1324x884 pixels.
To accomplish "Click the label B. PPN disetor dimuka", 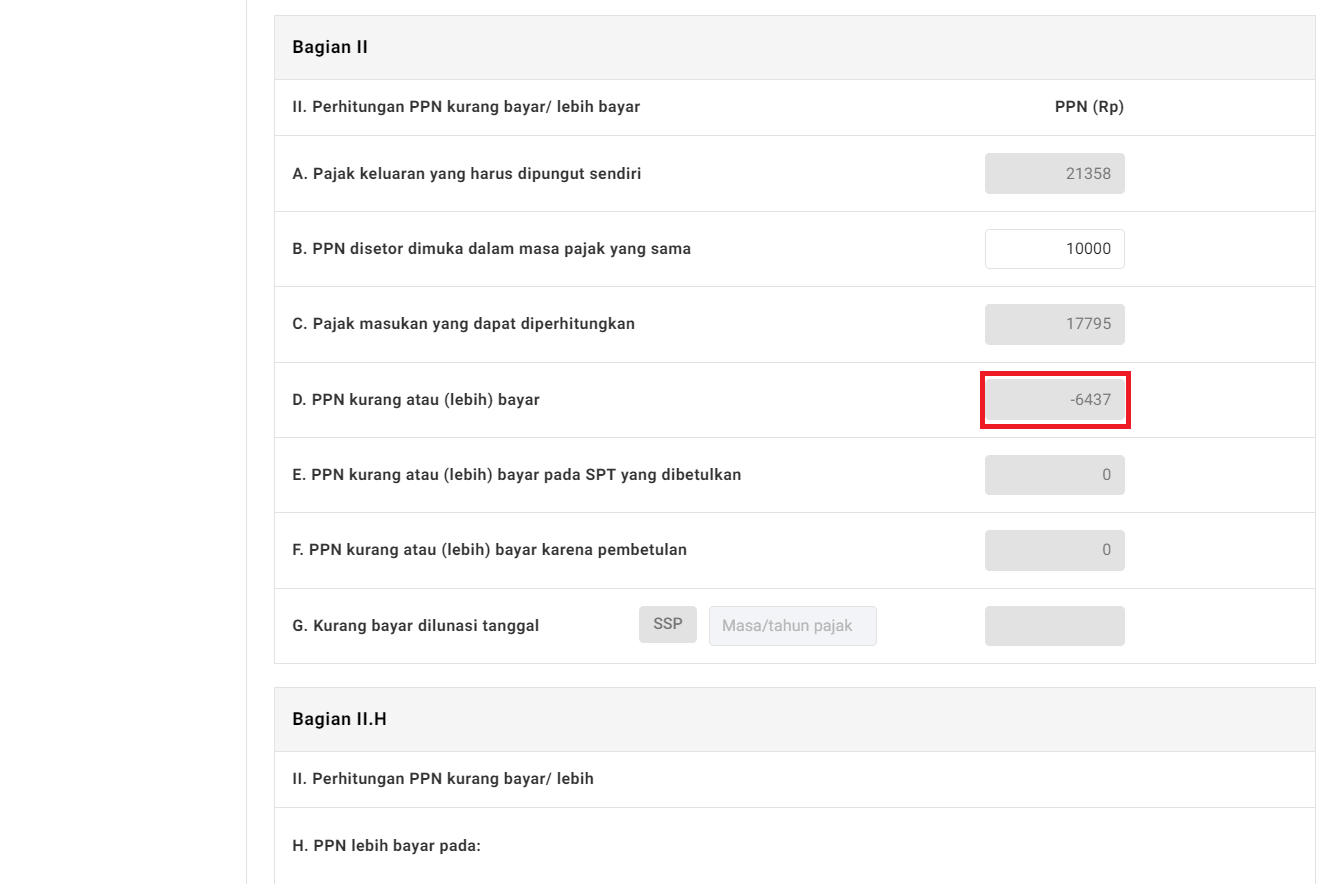I will coord(491,249).
